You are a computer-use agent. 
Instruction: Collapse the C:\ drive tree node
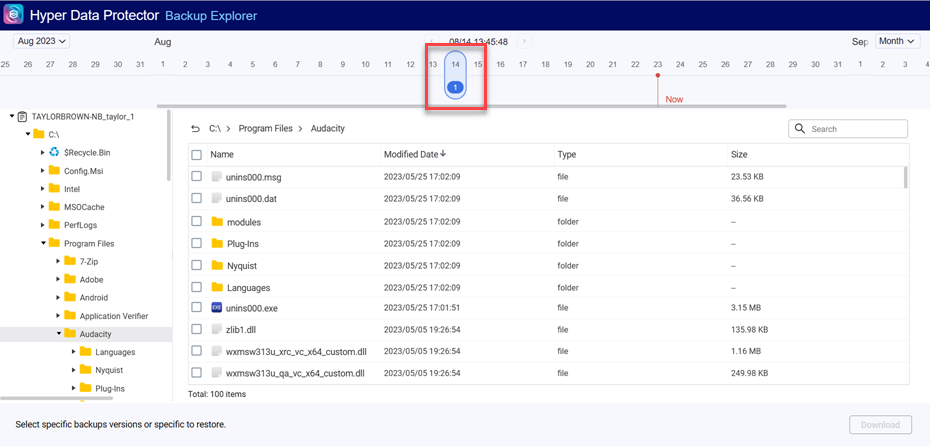(28, 135)
